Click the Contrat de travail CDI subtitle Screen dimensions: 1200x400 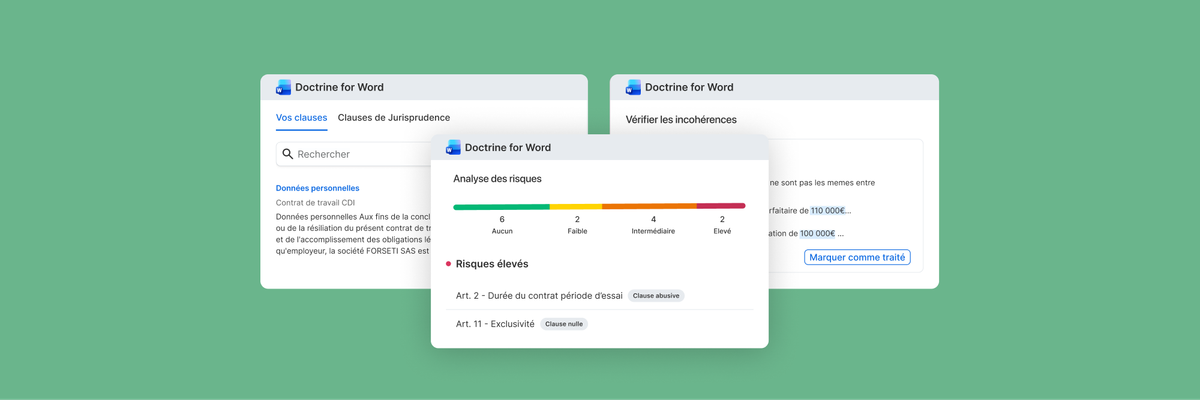point(315,202)
